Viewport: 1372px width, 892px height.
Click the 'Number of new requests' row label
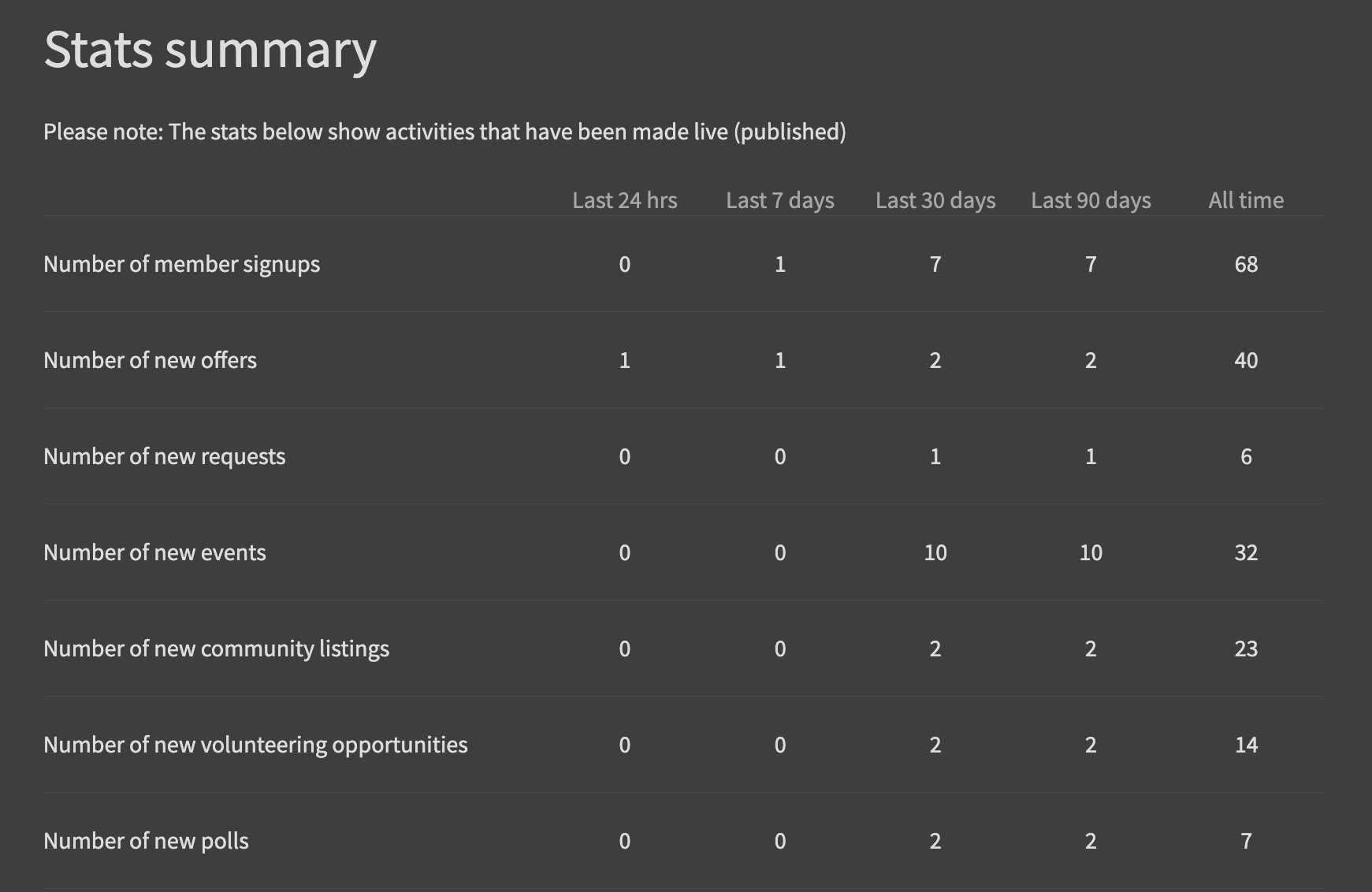click(x=164, y=456)
